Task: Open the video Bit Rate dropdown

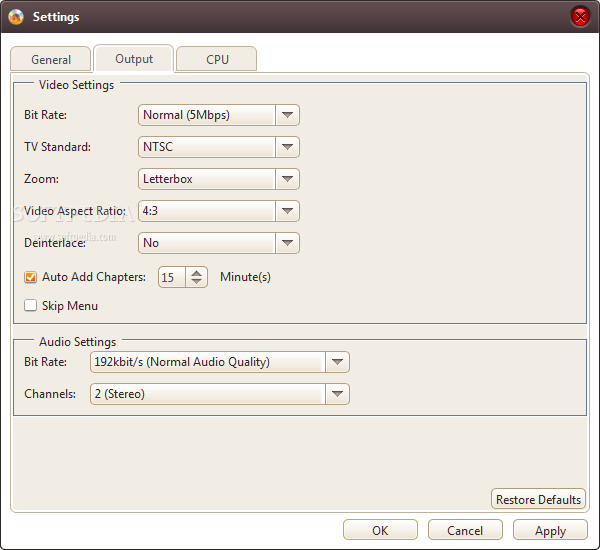Action: (218, 115)
